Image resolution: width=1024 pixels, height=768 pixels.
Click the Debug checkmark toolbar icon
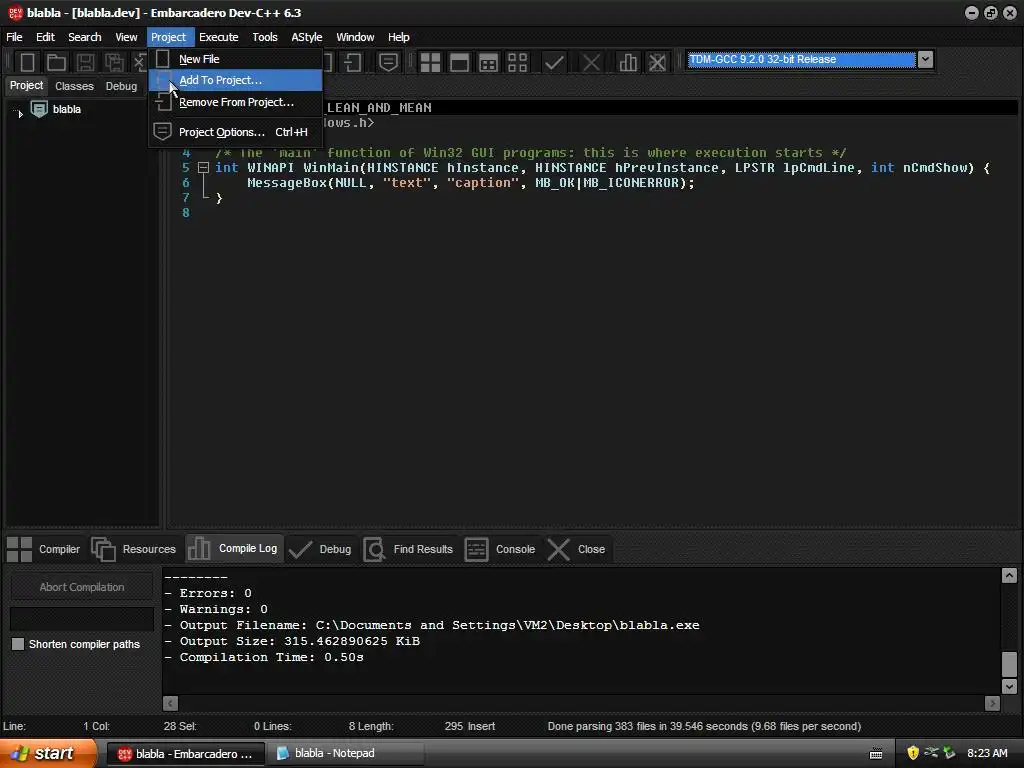(x=554, y=63)
